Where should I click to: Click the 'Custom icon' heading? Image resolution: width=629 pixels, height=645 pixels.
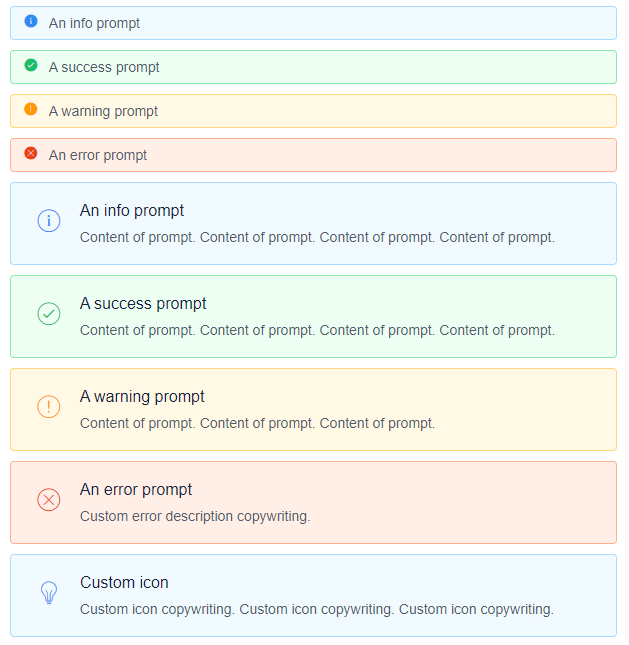[x=124, y=583]
